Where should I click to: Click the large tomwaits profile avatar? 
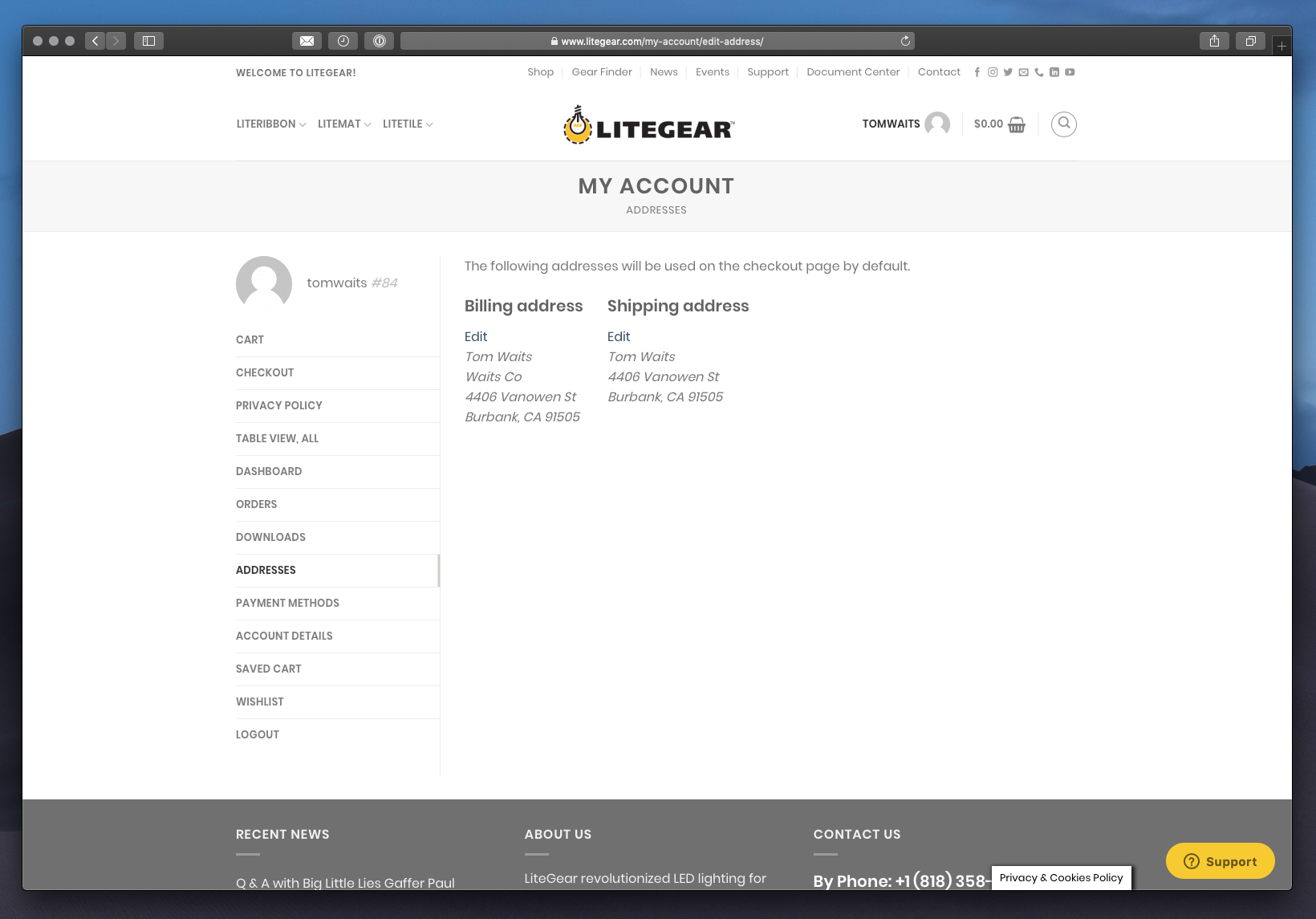tap(264, 283)
